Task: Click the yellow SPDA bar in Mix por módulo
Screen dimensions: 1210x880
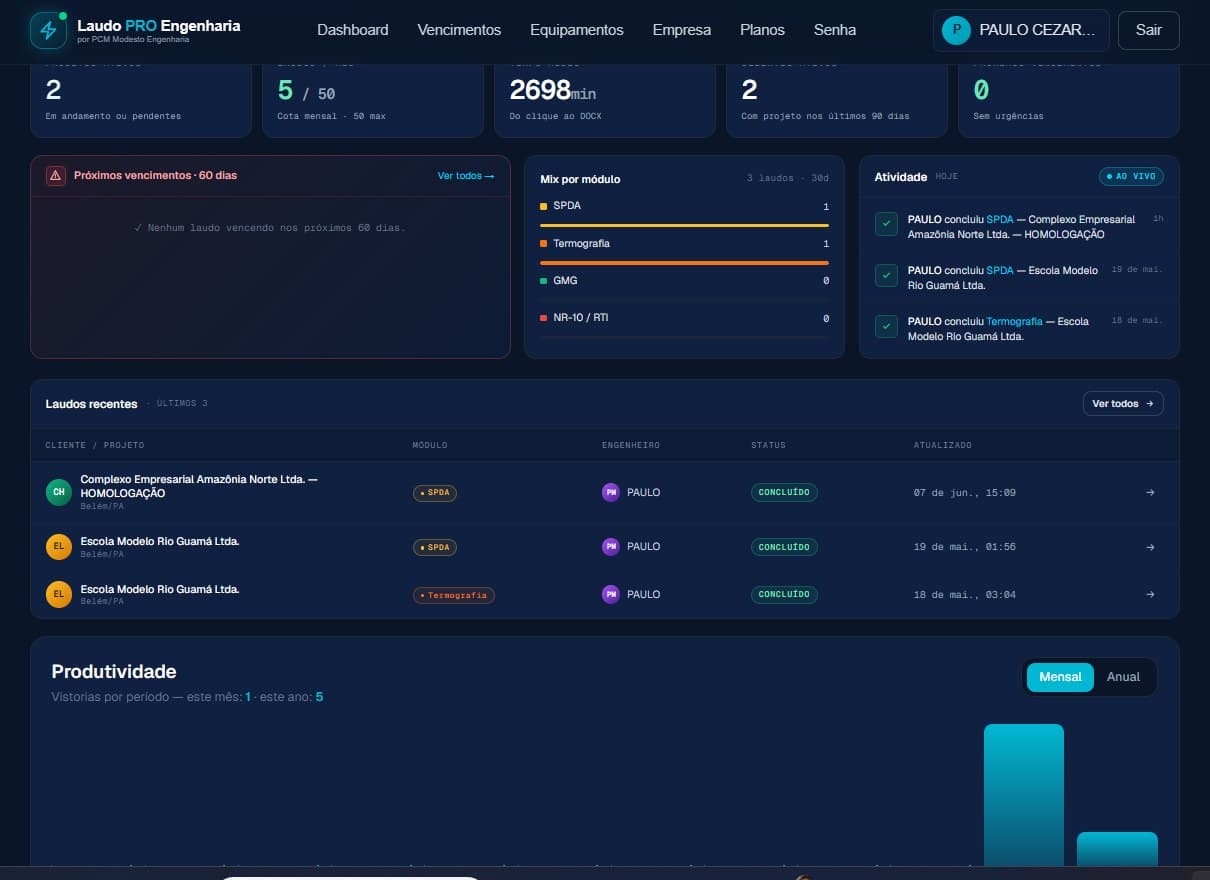Action: coord(684,225)
